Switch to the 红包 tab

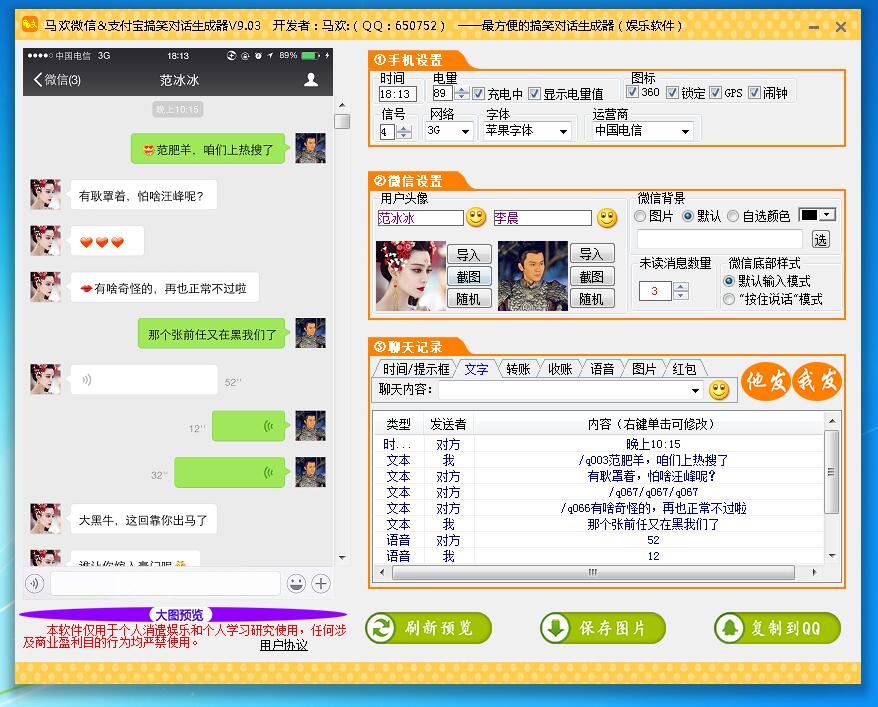pyautogui.click(x=684, y=369)
